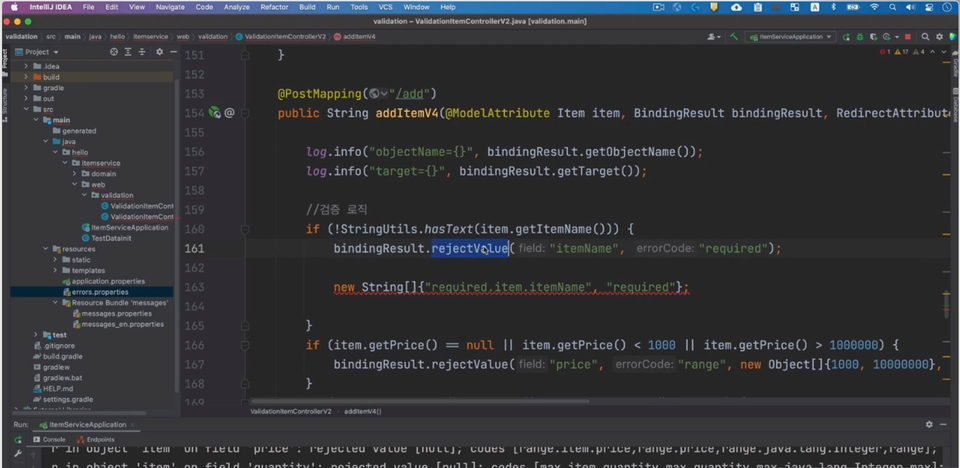This screenshot has width=960, height=468.
Task: Select application.properties file
Action: pos(103,281)
